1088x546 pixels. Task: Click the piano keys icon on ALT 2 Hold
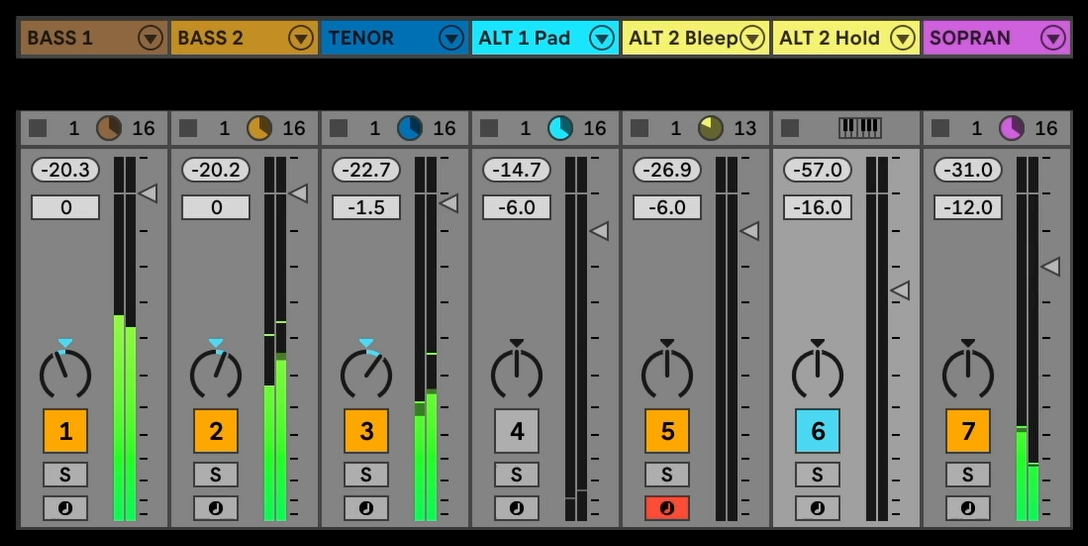pos(859,128)
